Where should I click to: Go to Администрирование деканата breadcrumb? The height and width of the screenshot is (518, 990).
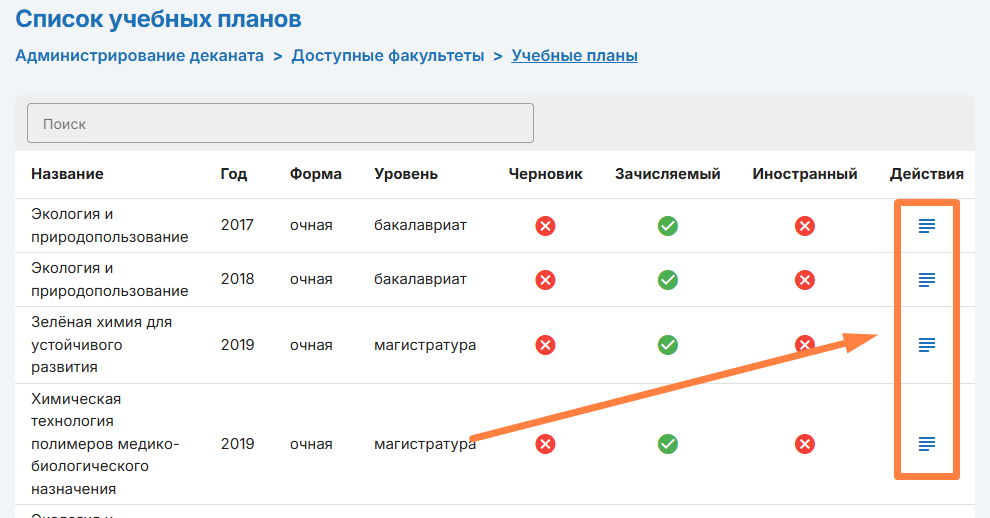click(x=139, y=56)
